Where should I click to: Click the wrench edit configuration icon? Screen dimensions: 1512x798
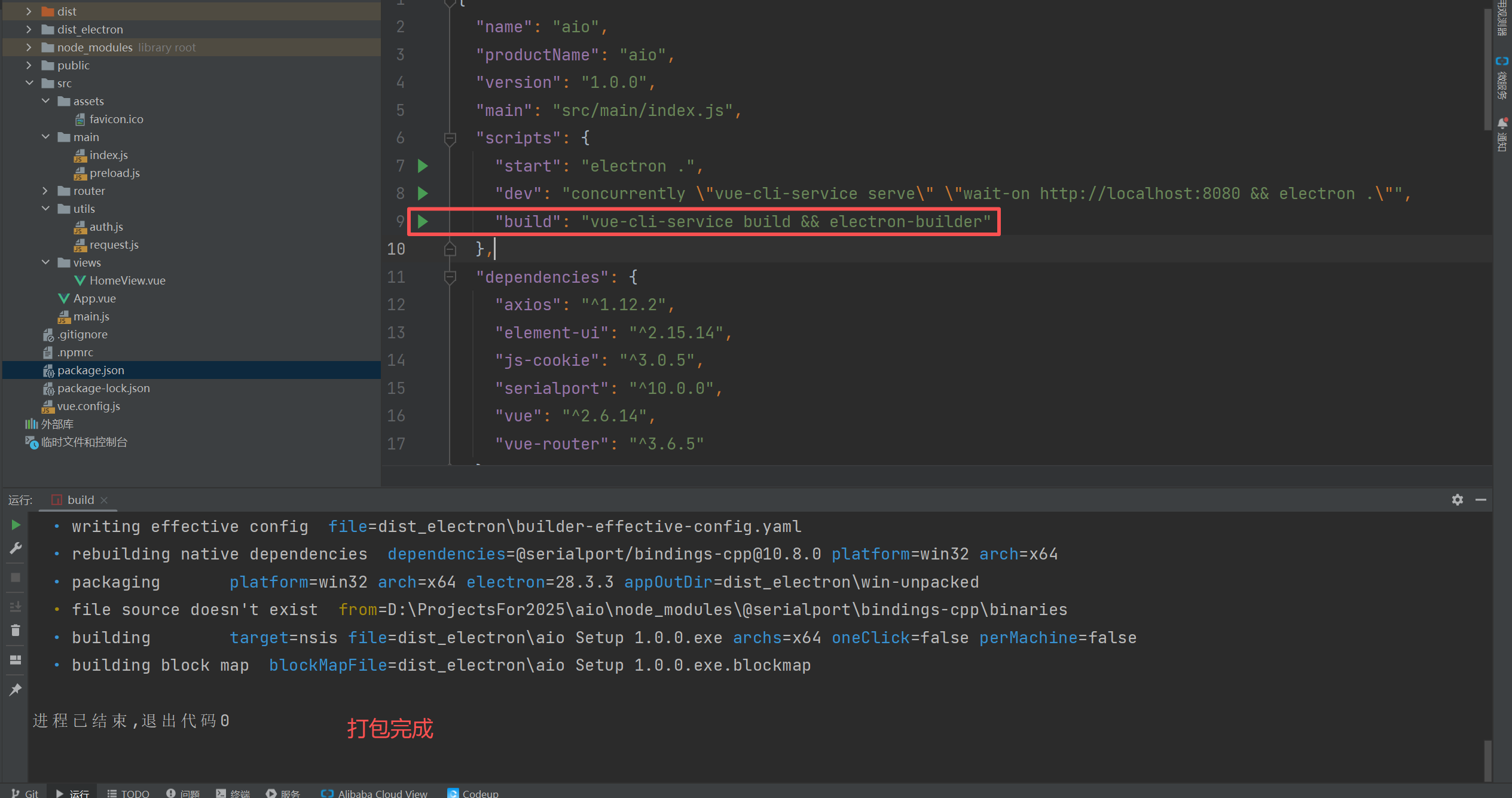point(16,548)
